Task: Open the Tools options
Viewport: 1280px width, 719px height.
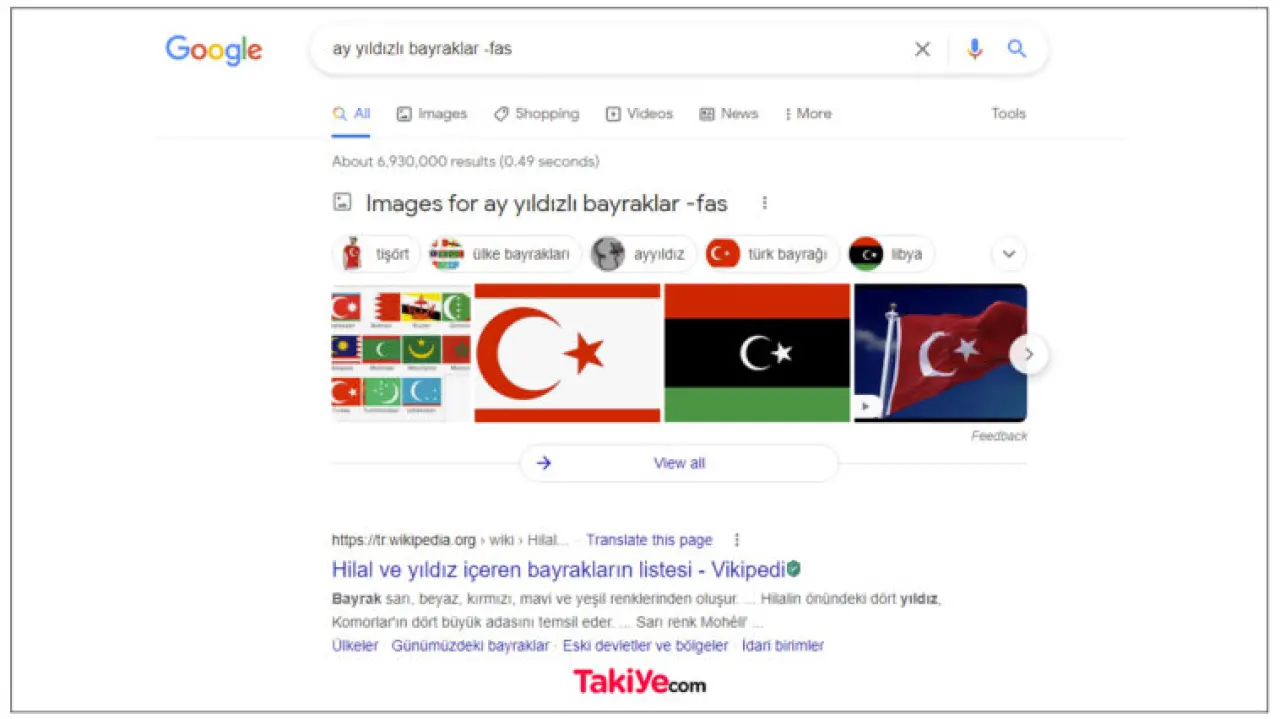Action: [1008, 114]
